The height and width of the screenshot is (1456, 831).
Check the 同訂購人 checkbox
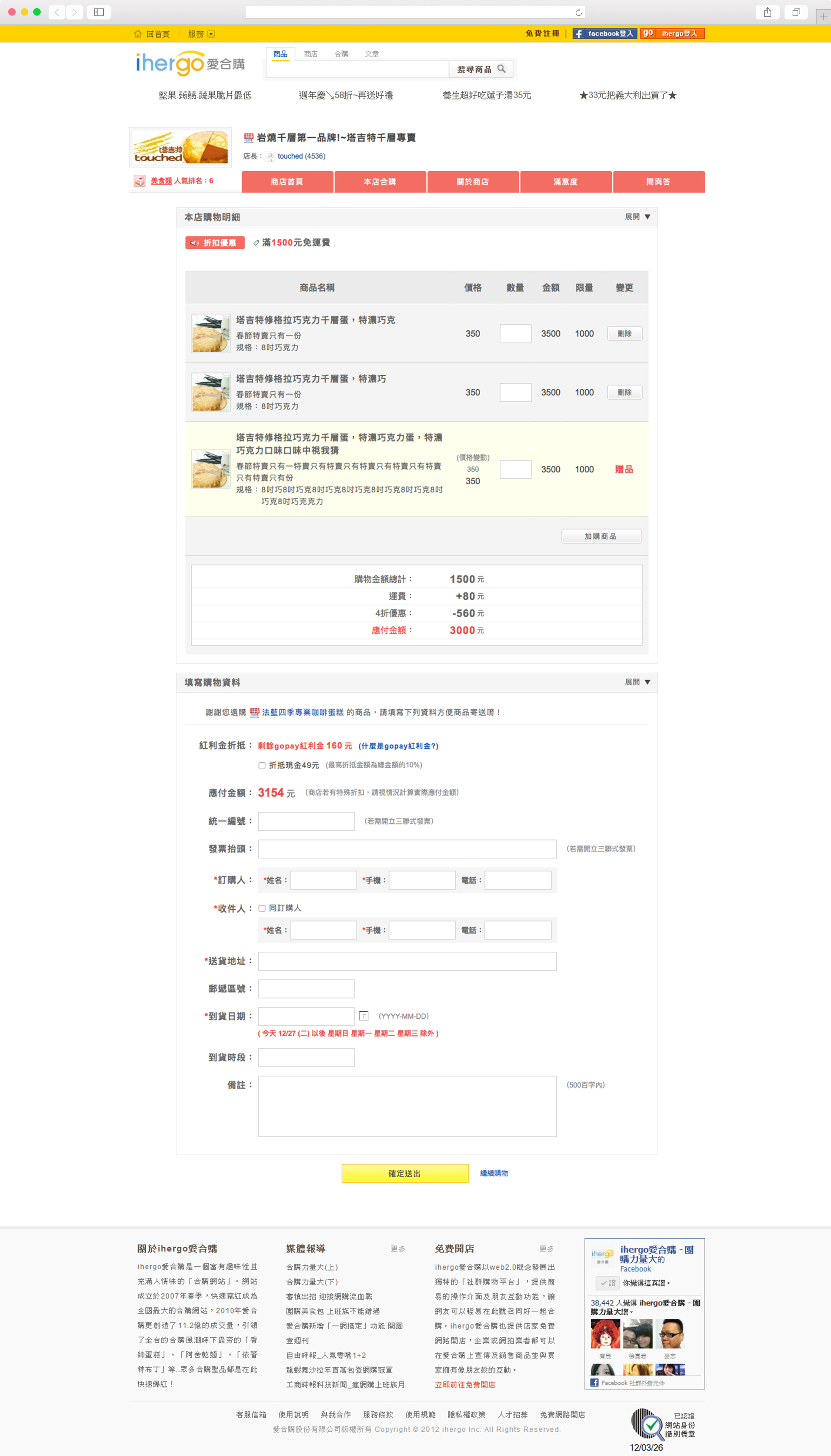262,908
